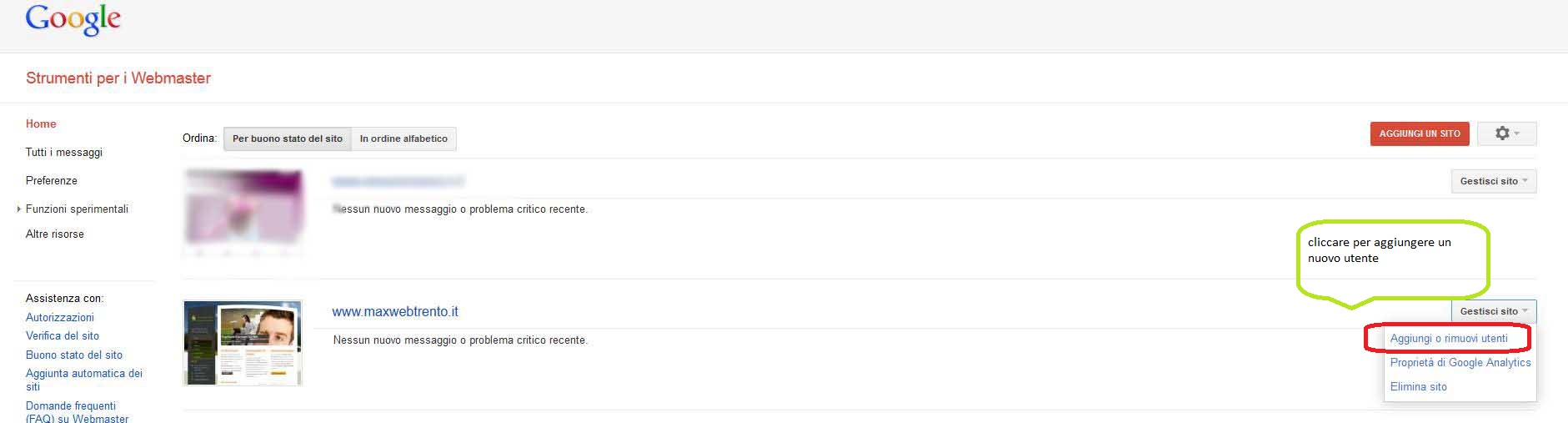Open Gestisci sito dropdown for maxwebtrento
Screen dimensions: 1568x423
point(1493,311)
